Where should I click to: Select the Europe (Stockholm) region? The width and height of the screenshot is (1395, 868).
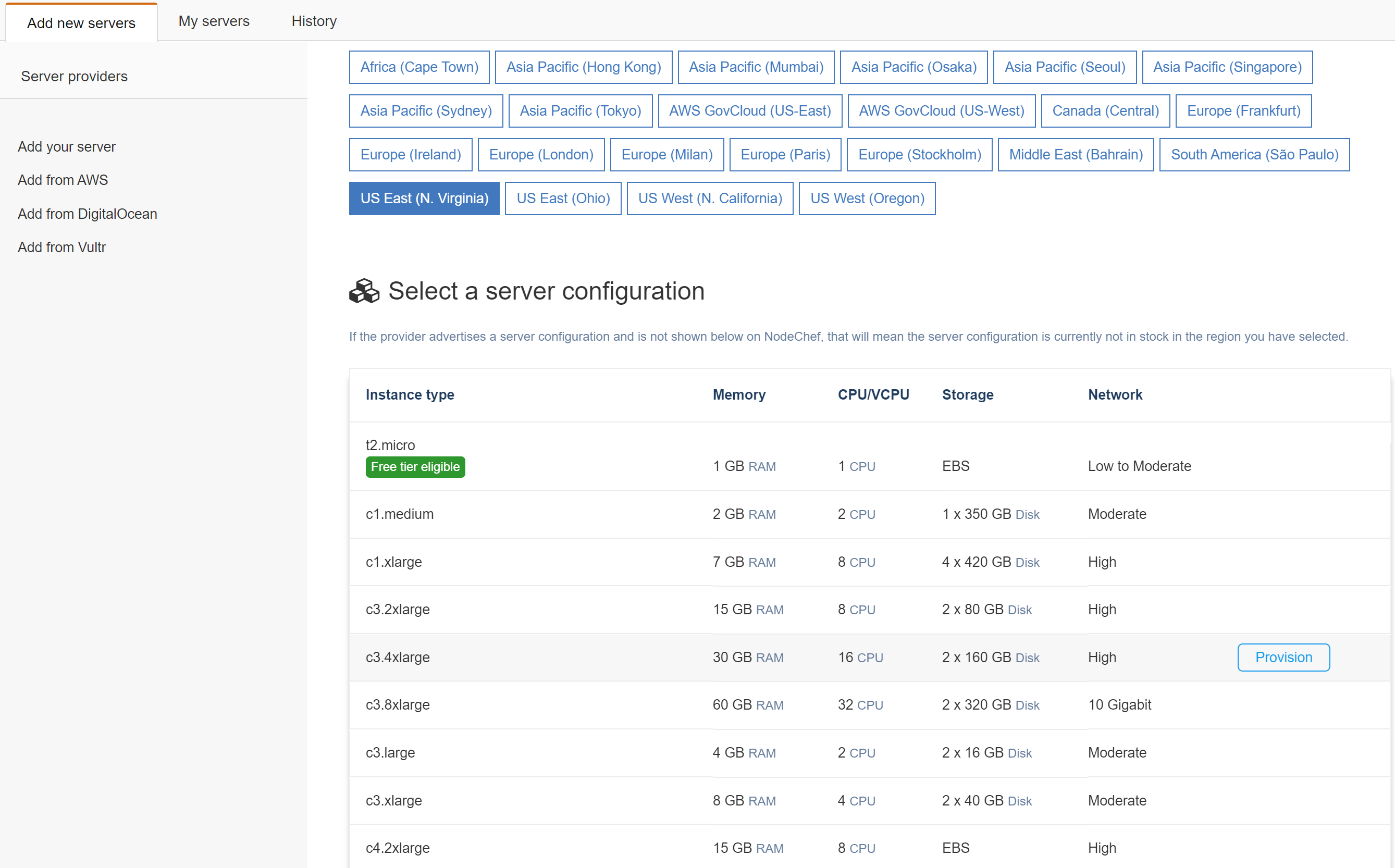[919, 154]
